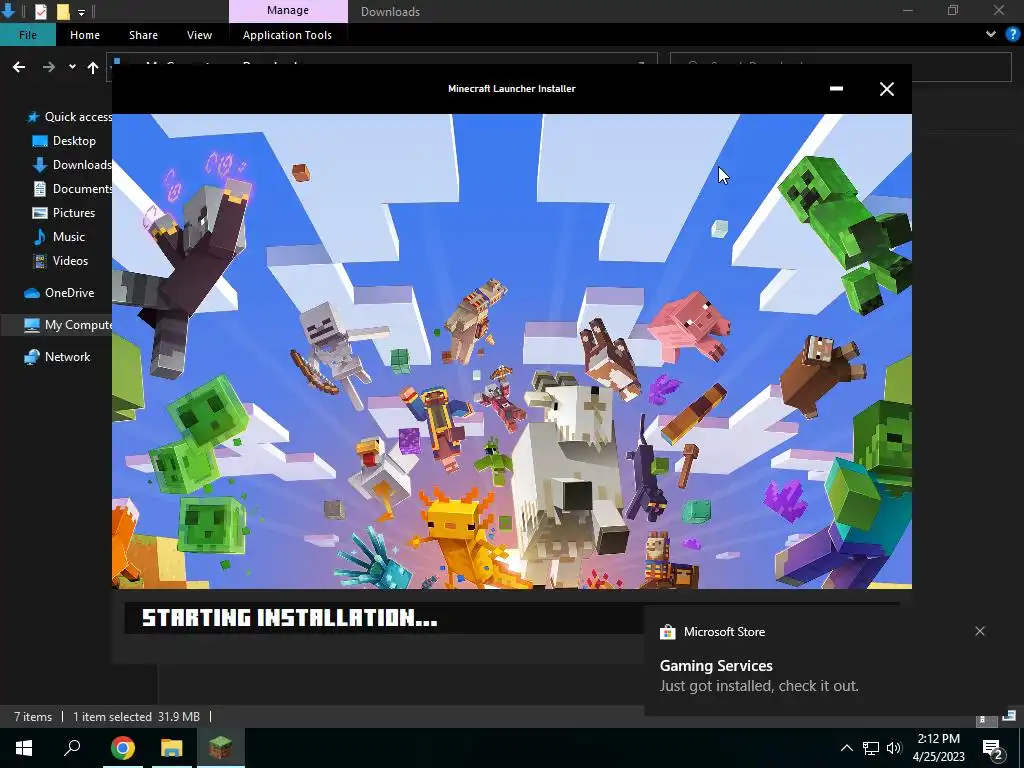Screen dimensions: 1024x768
Task: Maximize the File Explorer Downloads window
Action: (x=953, y=10)
